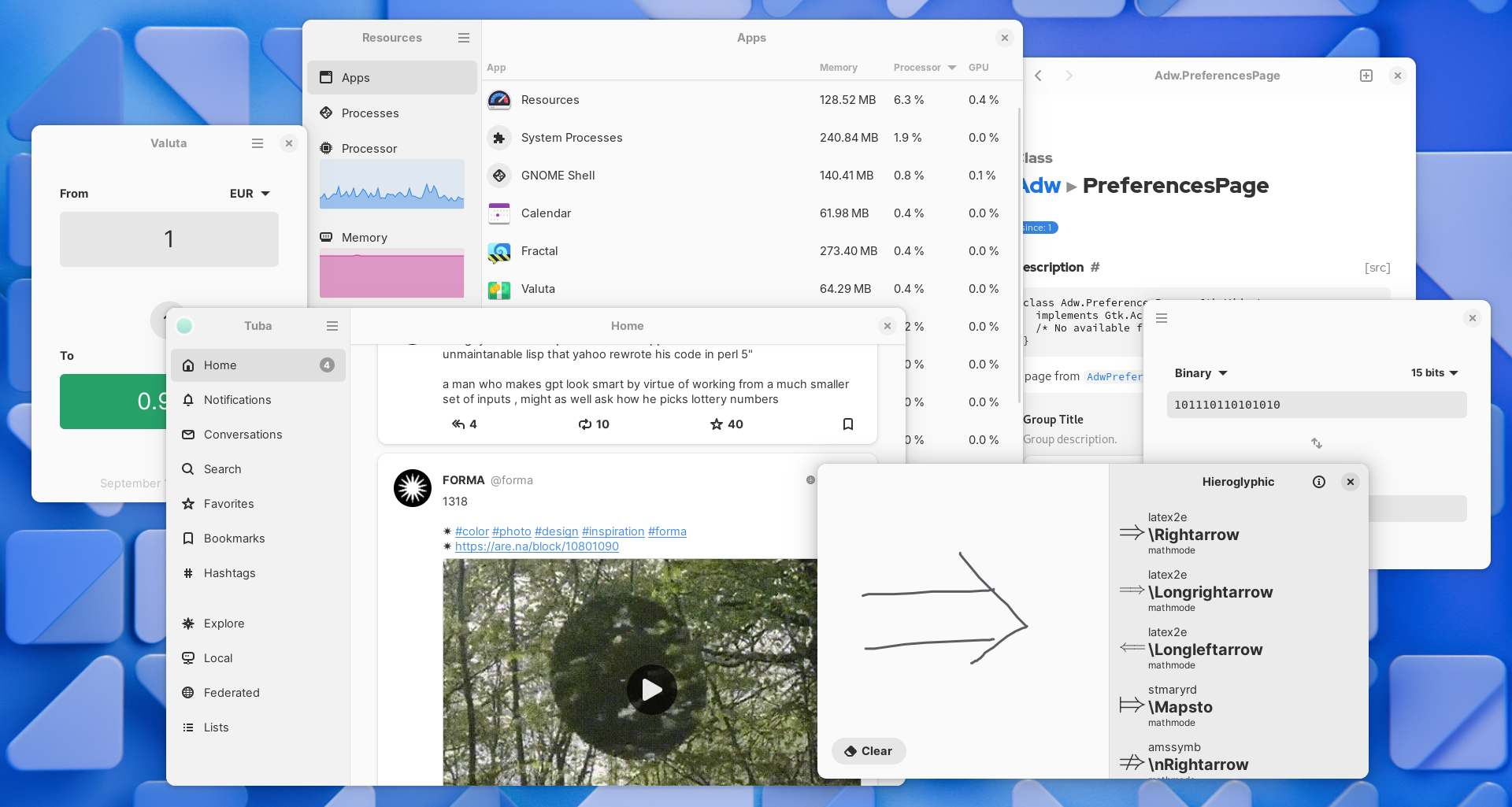Screen dimensions: 1512x807
Task: Open Notifications in the Tuba sidebar
Action: click(x=237, y=400)
